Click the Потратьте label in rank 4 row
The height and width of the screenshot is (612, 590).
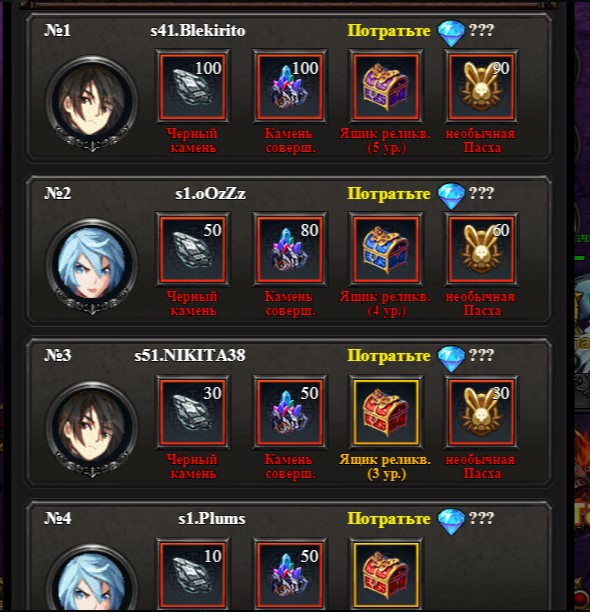[389, 519]
